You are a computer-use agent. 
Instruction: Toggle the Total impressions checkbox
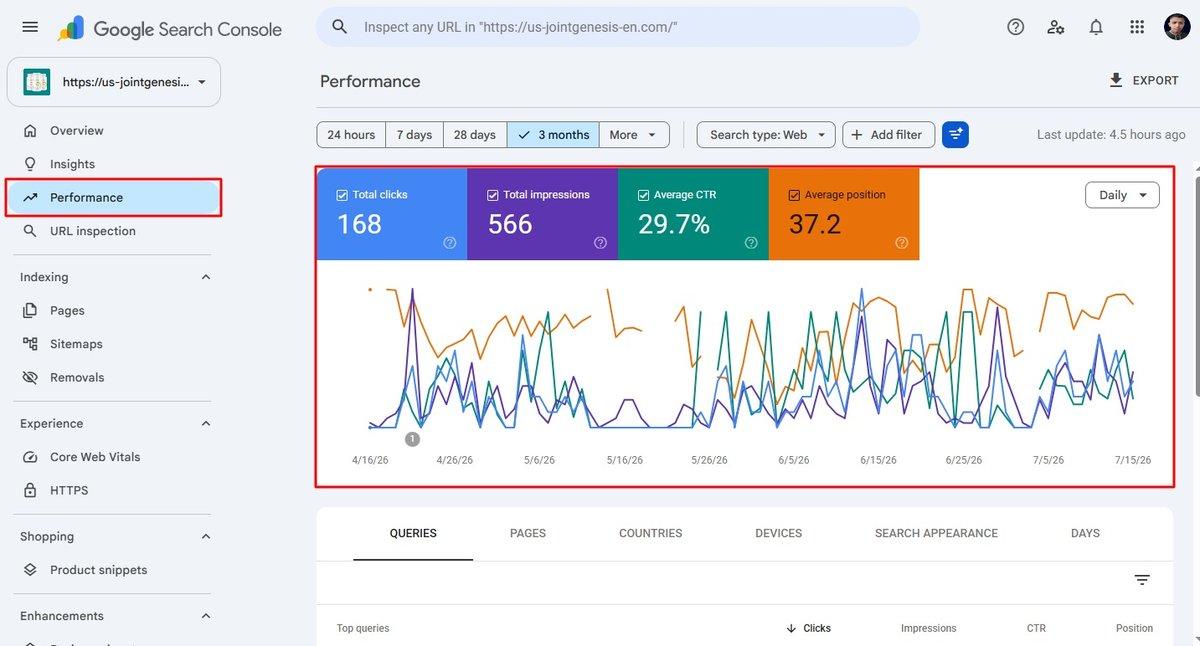(x=492, y=195)
